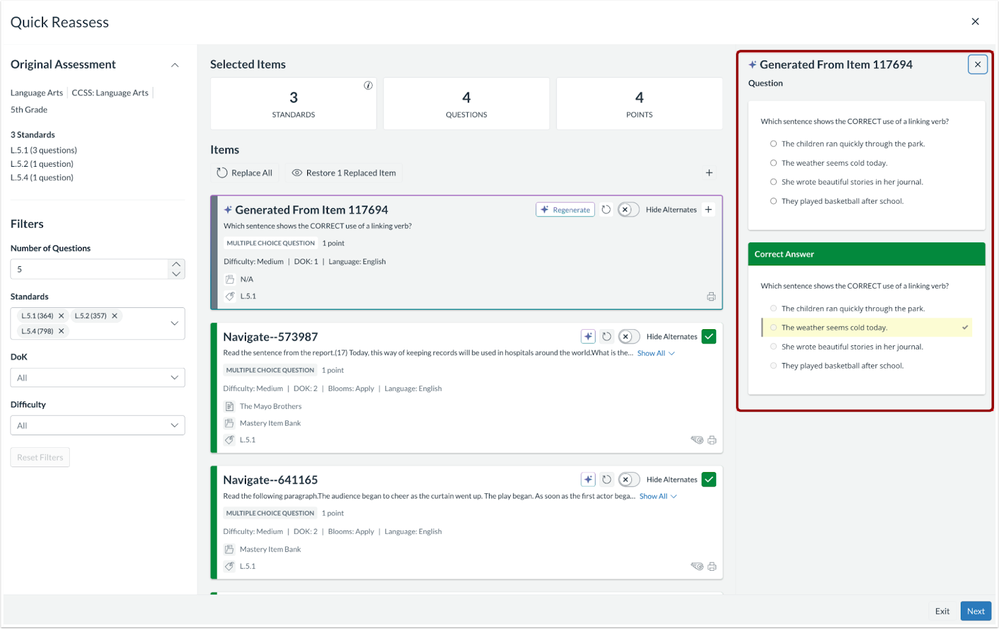Collapse the Original Assessment section
This screenshot has height=629, width=999.
tap(175, 64)
